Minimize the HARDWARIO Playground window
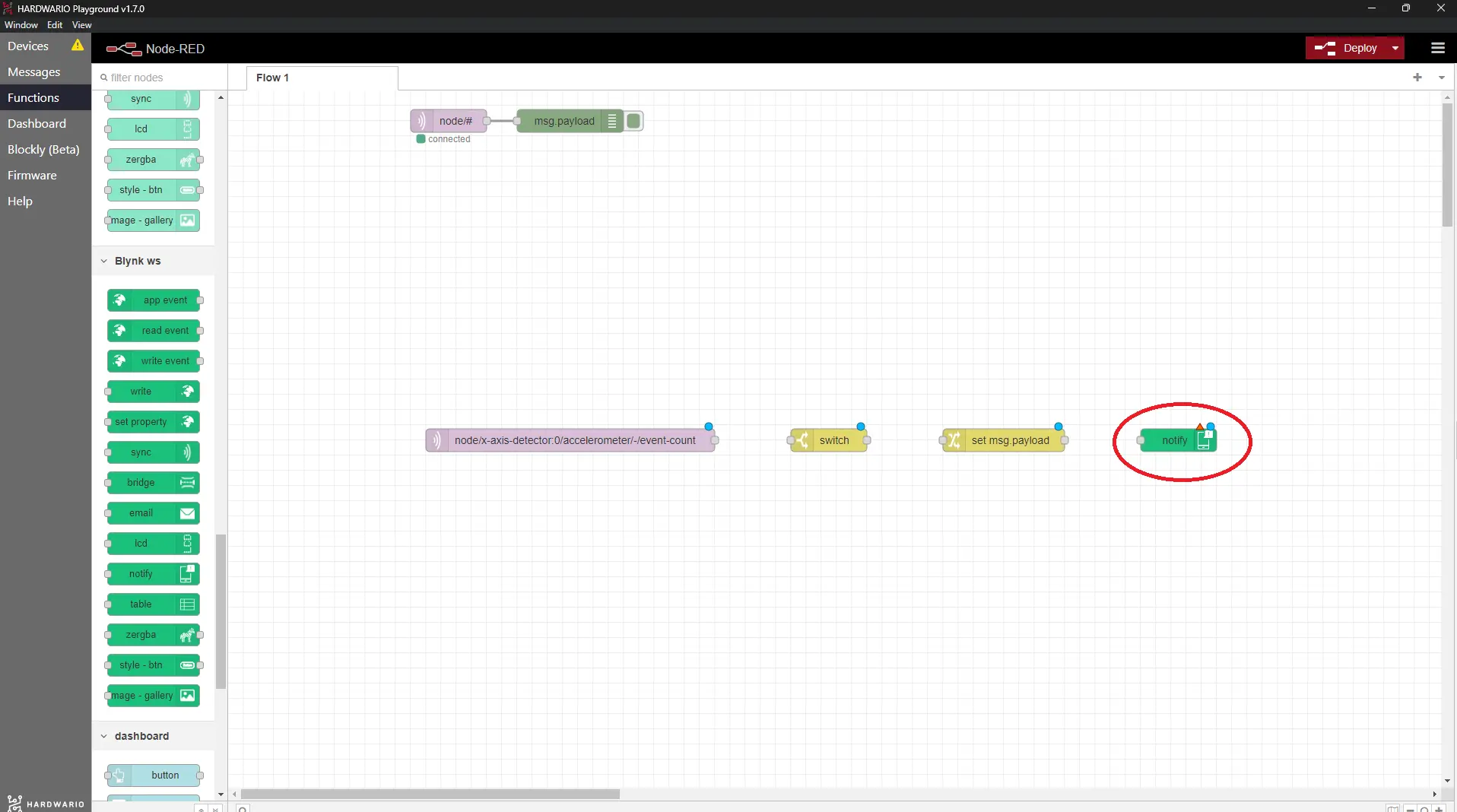 [x=1371, y=8]
